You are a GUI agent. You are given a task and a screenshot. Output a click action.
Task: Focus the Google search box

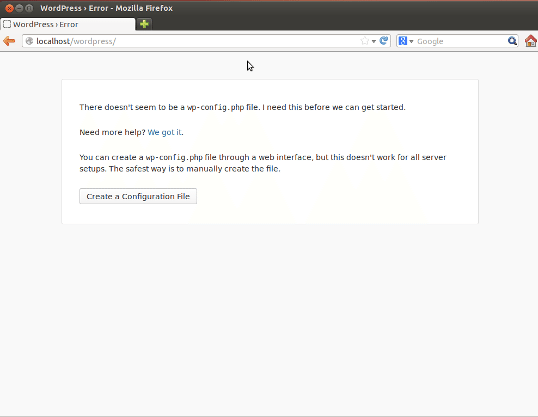pos(461,41)
